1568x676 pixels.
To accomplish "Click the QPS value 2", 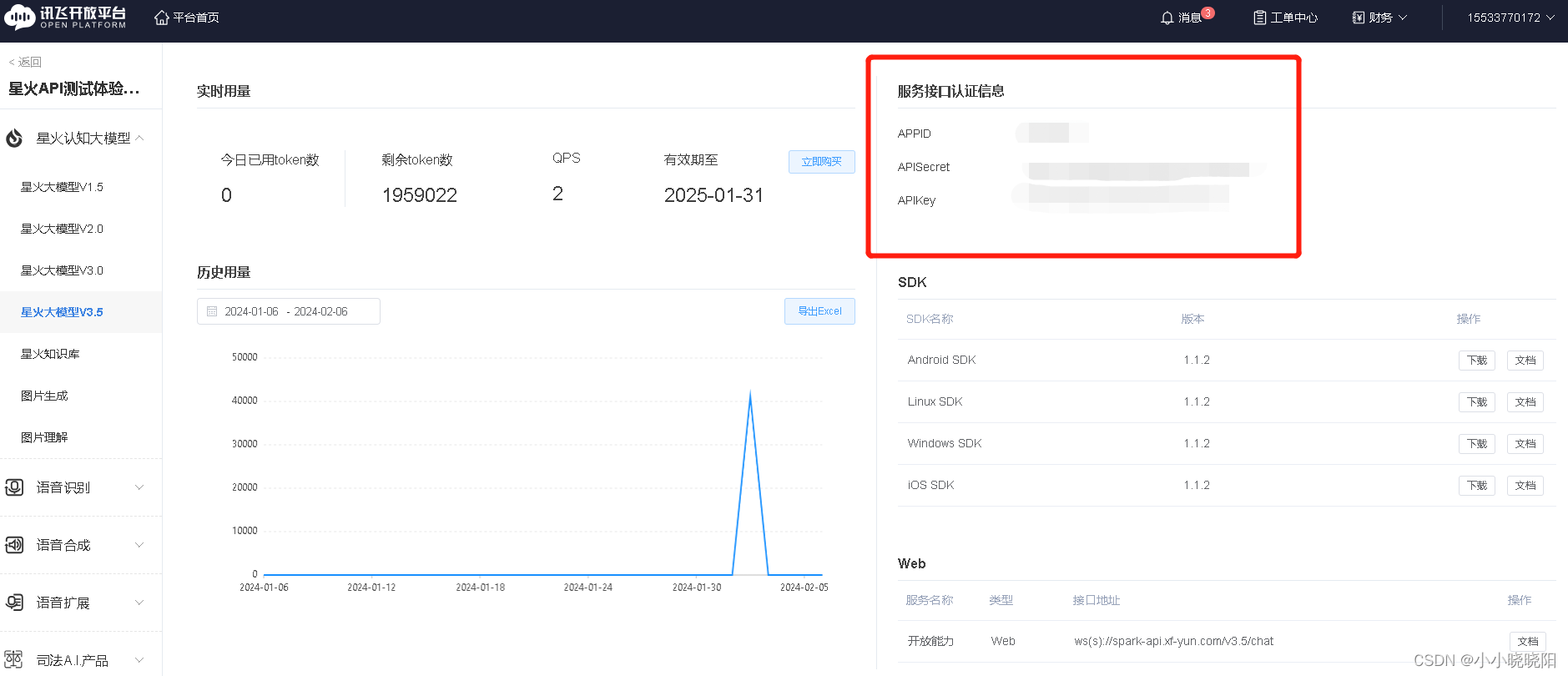I will [x=557, y=194].
